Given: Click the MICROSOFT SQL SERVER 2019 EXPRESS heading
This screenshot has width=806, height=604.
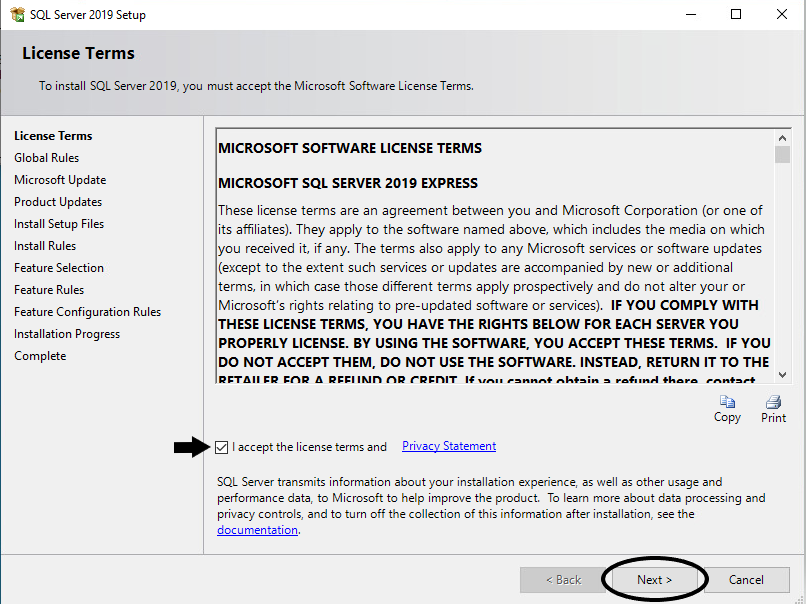Looking at the screenshot, I should pyautogui.click(x=348, y=183).
